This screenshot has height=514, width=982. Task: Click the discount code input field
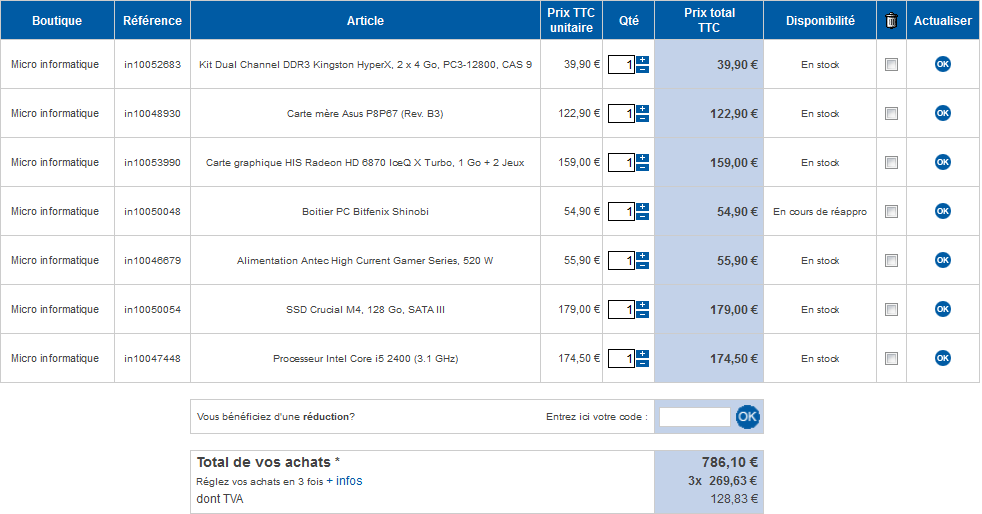695,417
